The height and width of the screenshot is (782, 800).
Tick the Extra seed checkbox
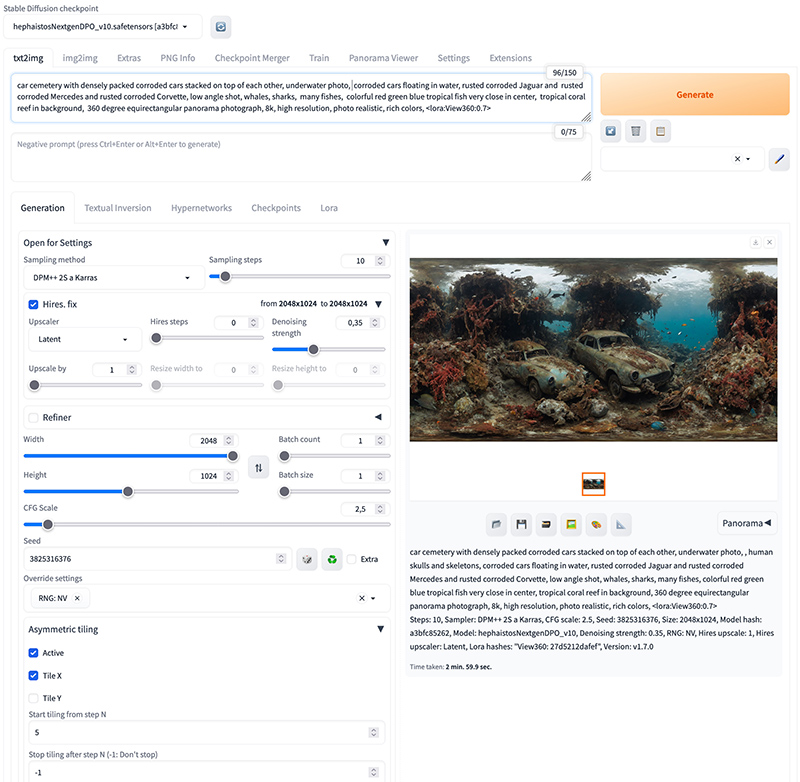point(352,559)
